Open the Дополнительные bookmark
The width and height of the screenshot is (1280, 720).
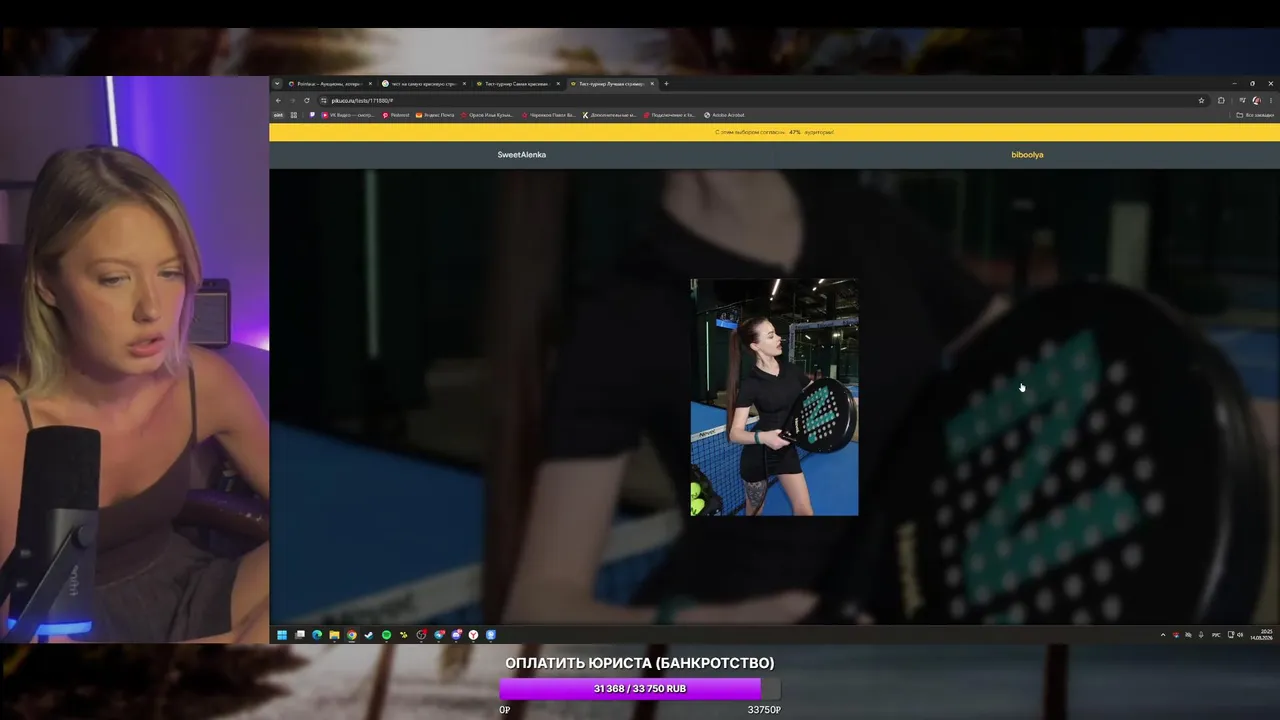pos(610,115)
